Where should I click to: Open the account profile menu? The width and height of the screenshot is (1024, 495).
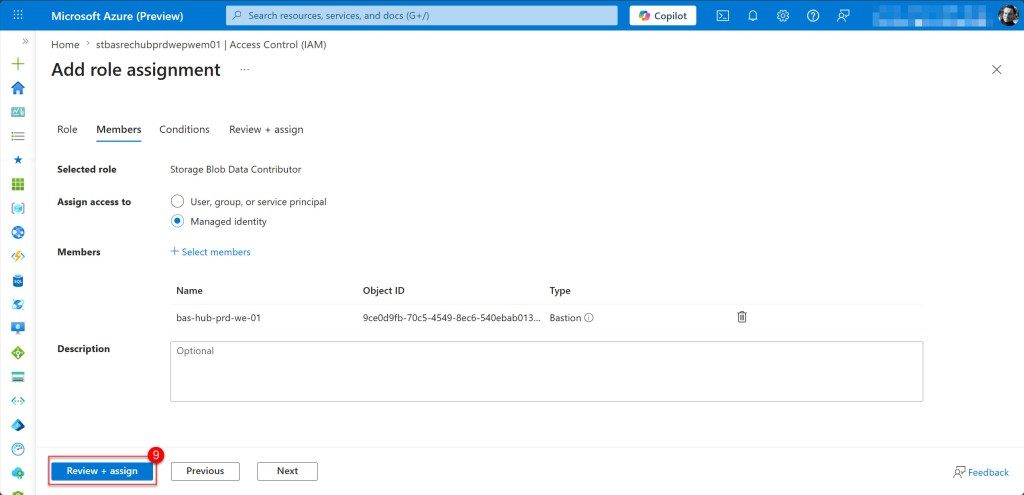[1007, 15]
